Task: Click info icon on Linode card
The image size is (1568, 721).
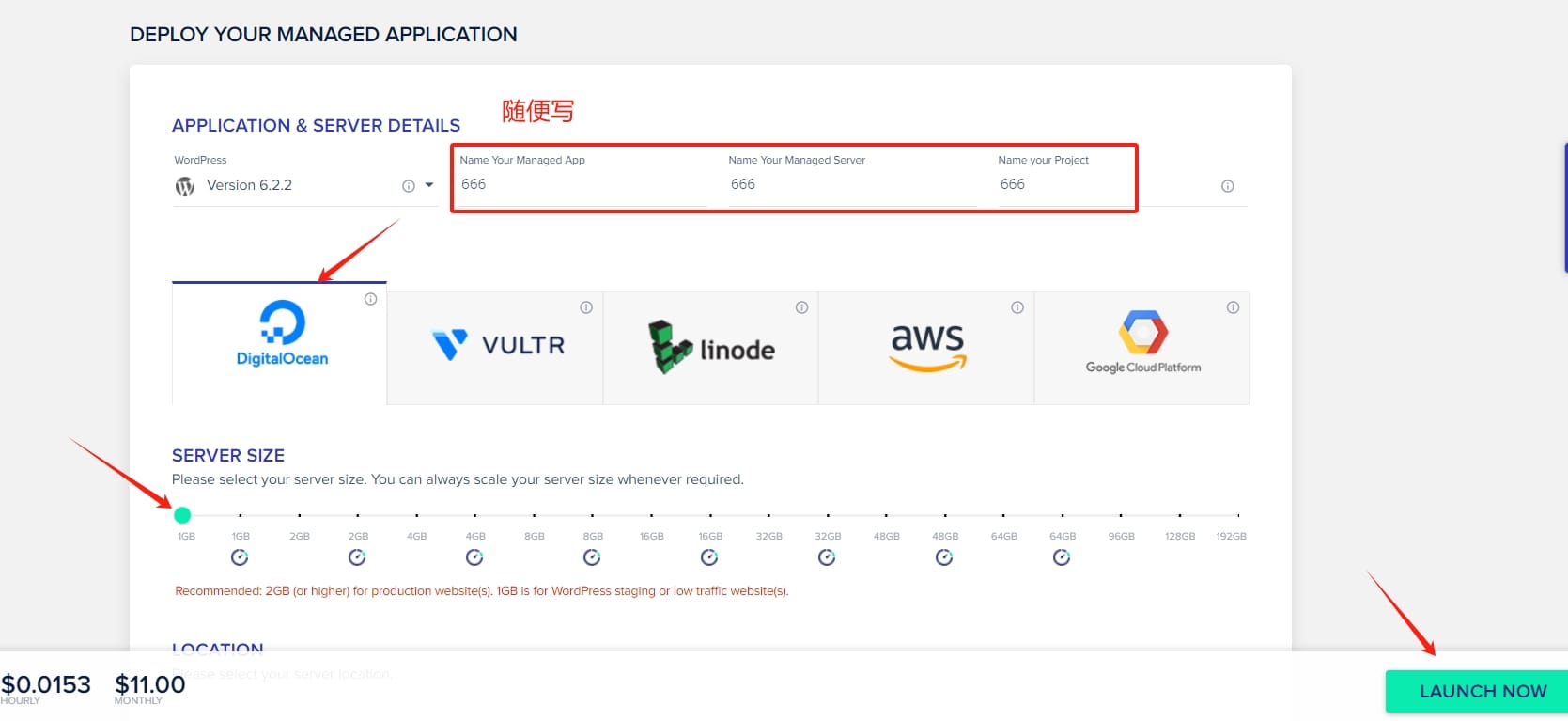Action: tap(801, 307)
